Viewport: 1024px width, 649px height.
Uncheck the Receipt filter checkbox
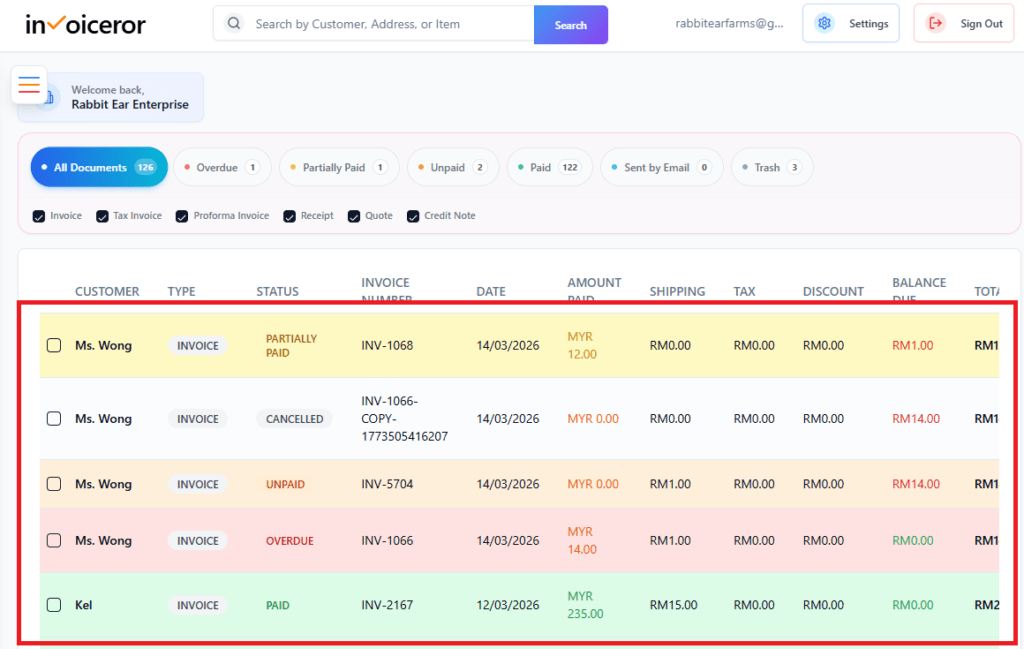click(289, 215)
